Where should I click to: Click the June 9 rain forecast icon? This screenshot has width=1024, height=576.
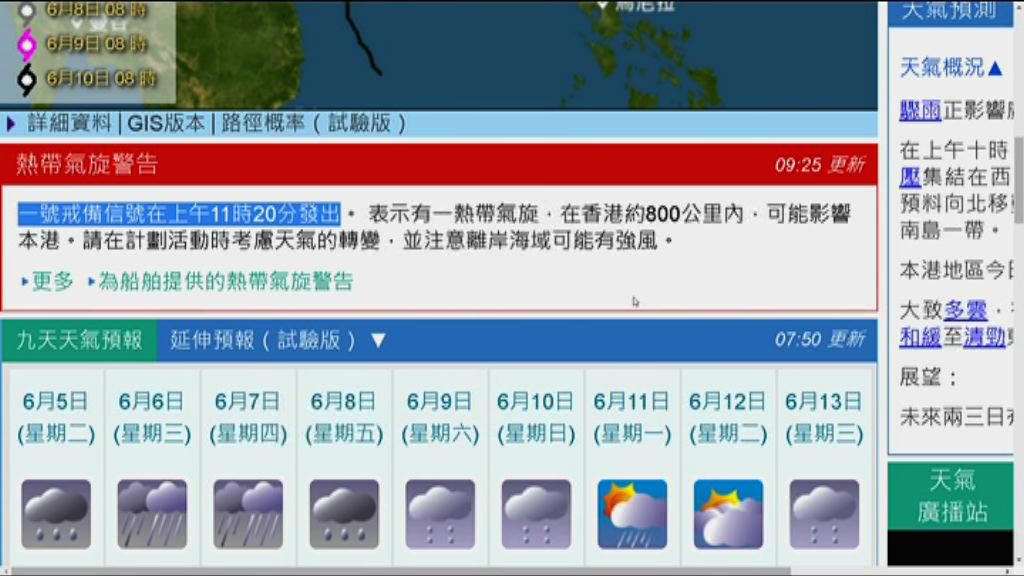point(439,513)
